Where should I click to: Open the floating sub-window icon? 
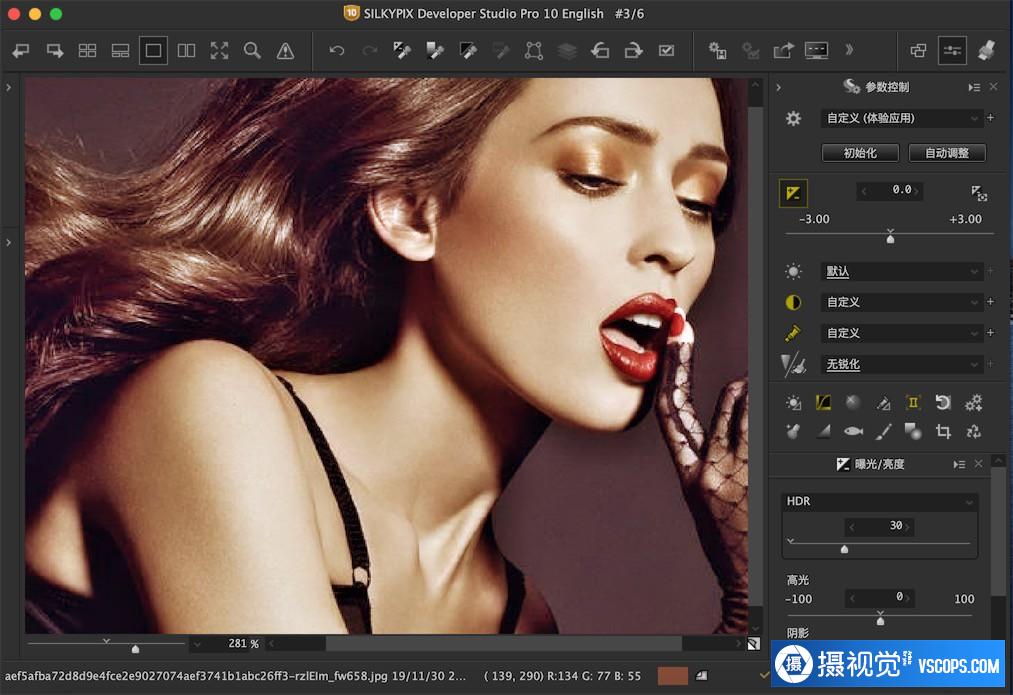(918, 50)
